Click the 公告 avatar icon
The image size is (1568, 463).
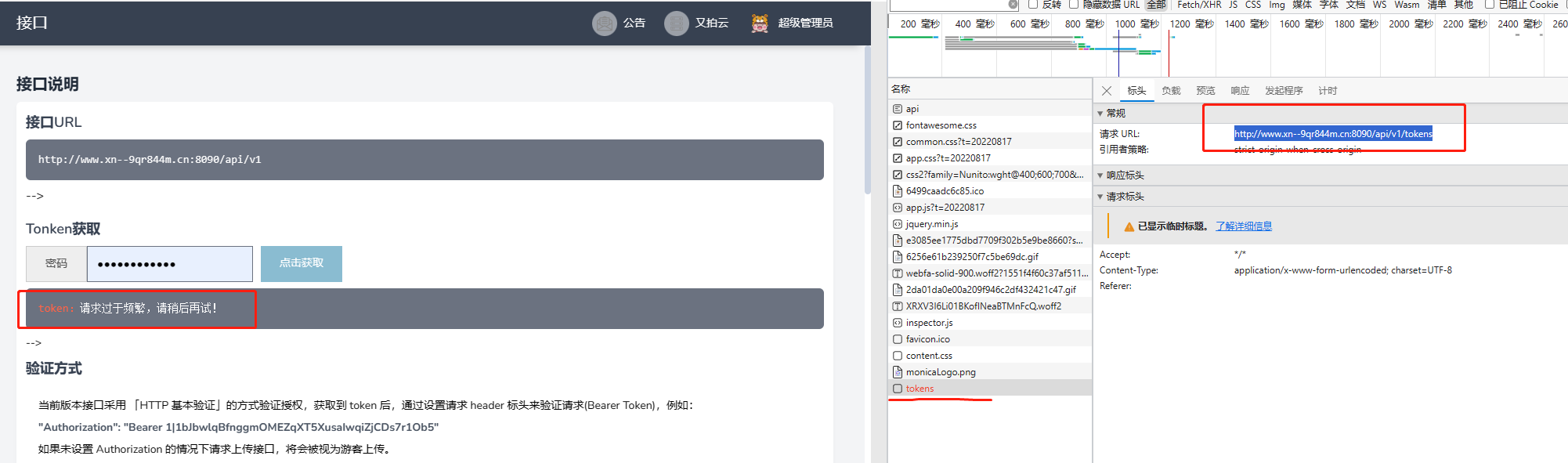pos(604,24)
